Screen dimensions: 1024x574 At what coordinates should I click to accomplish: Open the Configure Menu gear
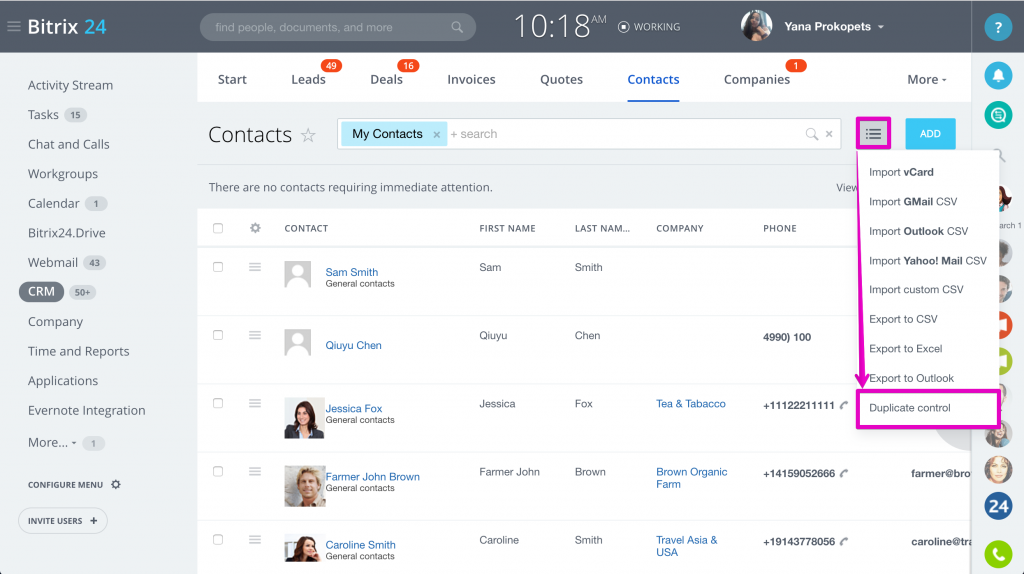point(116,485)
